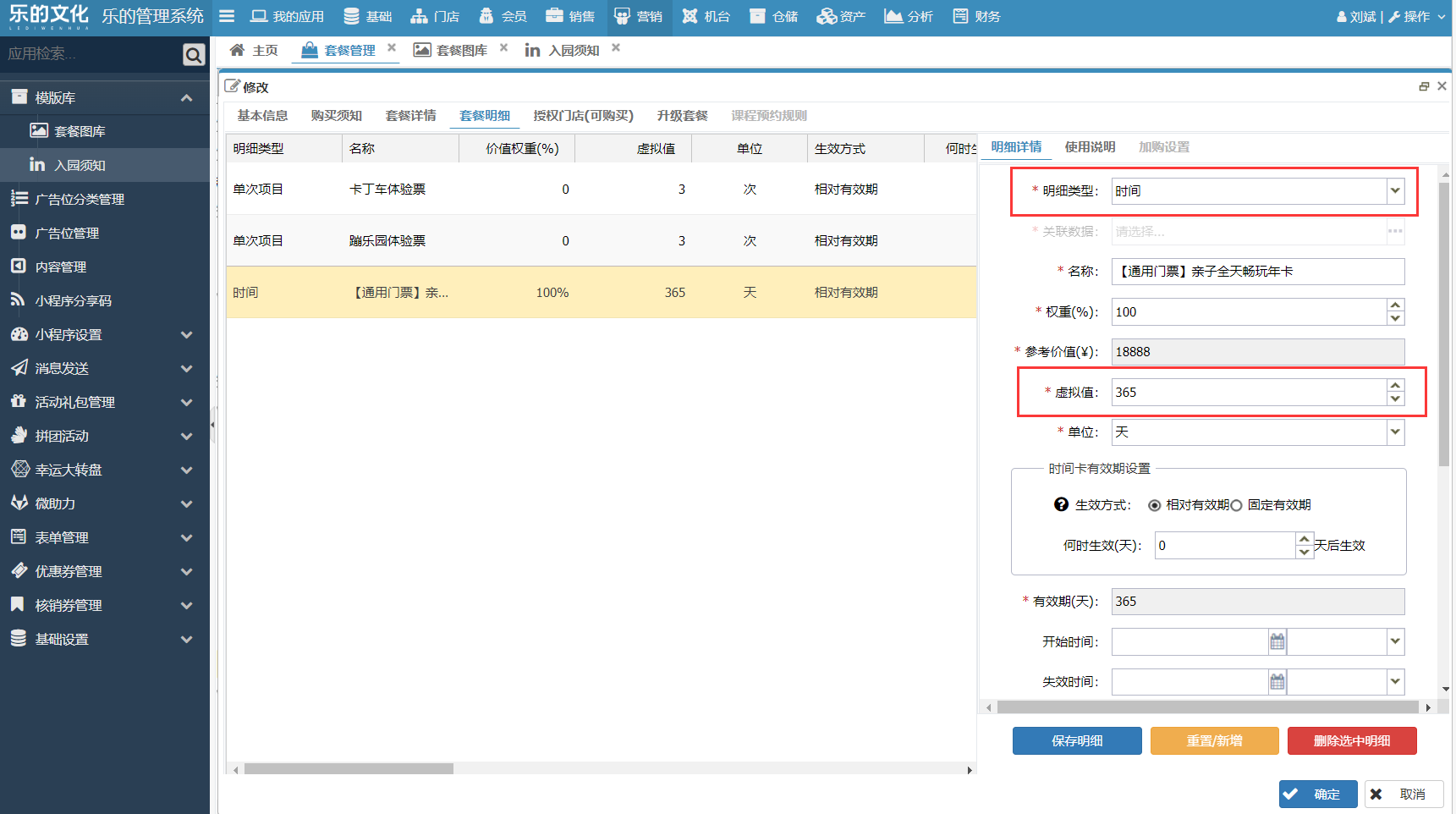Open 广告位分类管理 in sidebar
Screen dimensions: 1456x814
(105, 199)
